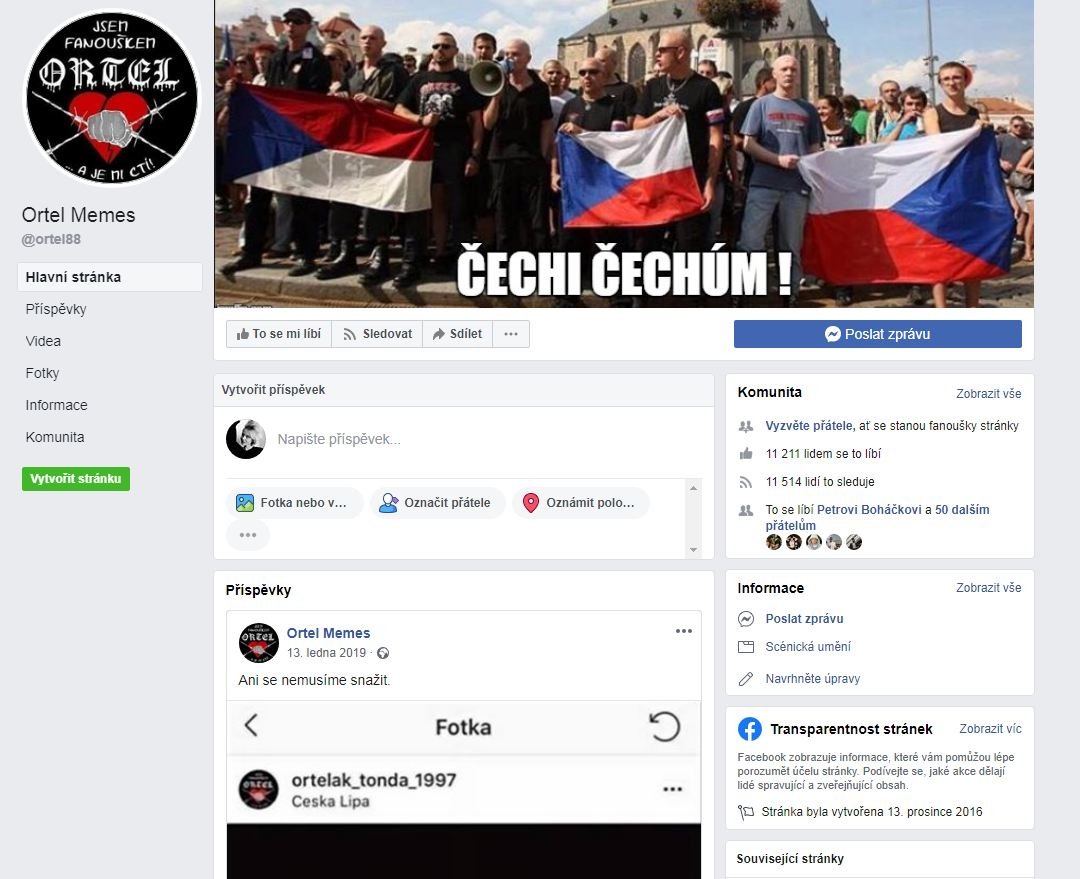Open the Ortel Memes profile picture
The width and height of the screenshot is (1080, 879).
pyautogui.click(x=112, y=98)
